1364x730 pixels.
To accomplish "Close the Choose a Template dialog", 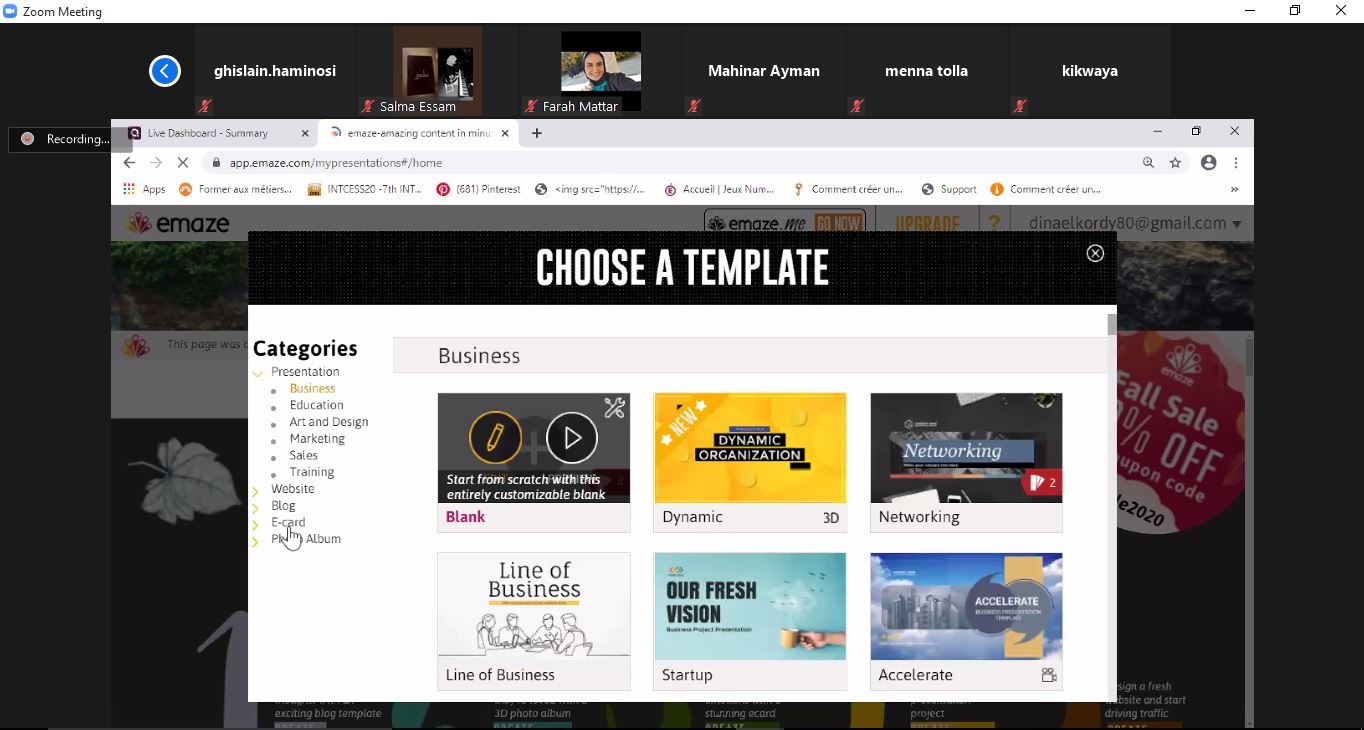I will (x=1095, y=253).
